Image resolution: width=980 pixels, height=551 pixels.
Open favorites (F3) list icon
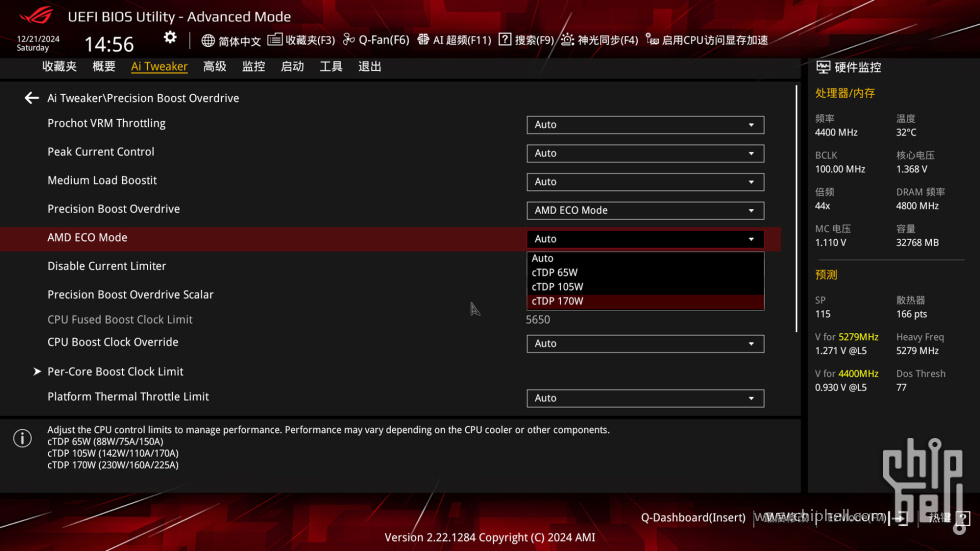(x=274, y=40)
